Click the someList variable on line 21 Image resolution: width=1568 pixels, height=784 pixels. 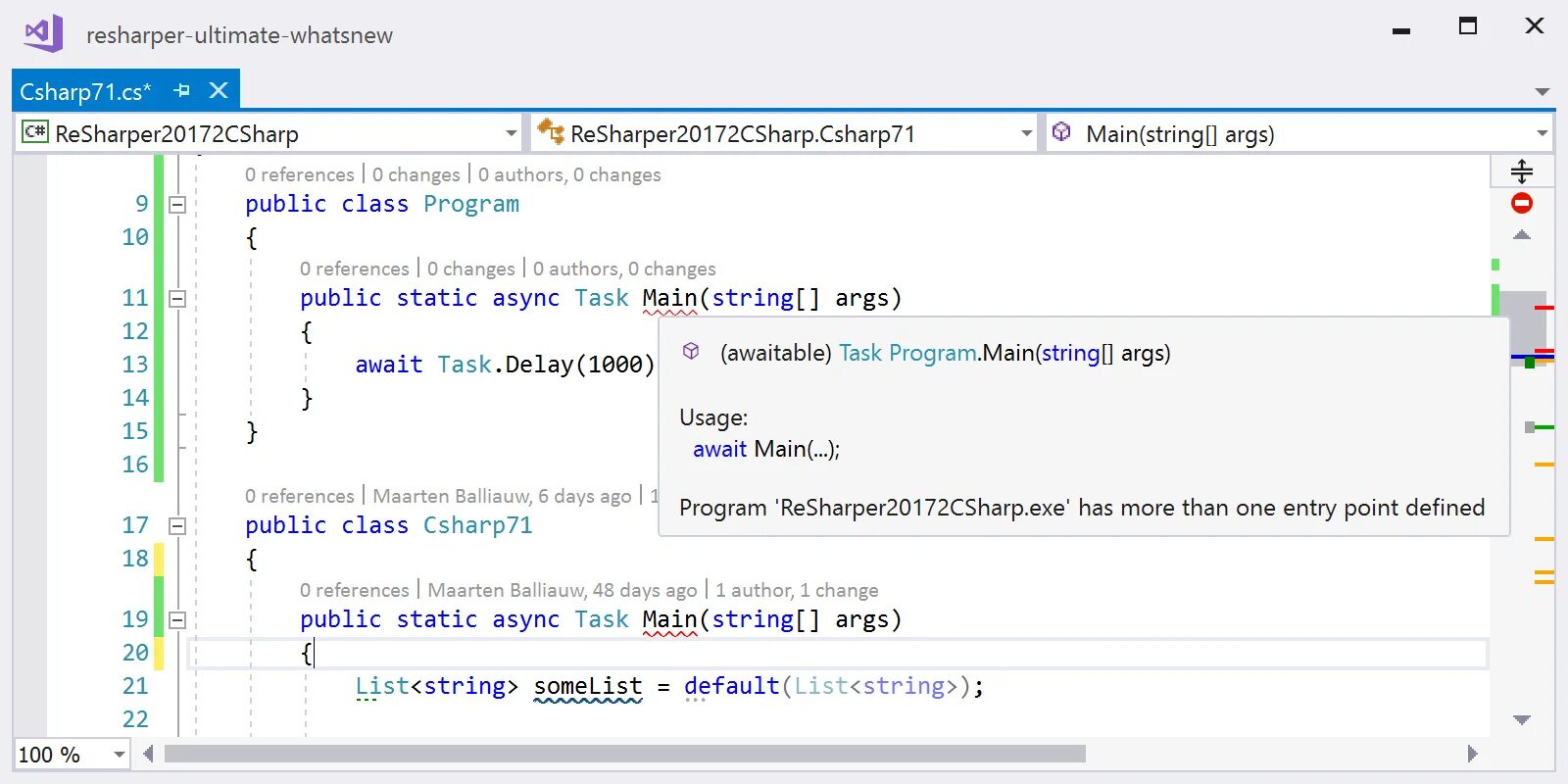point(588,686)
